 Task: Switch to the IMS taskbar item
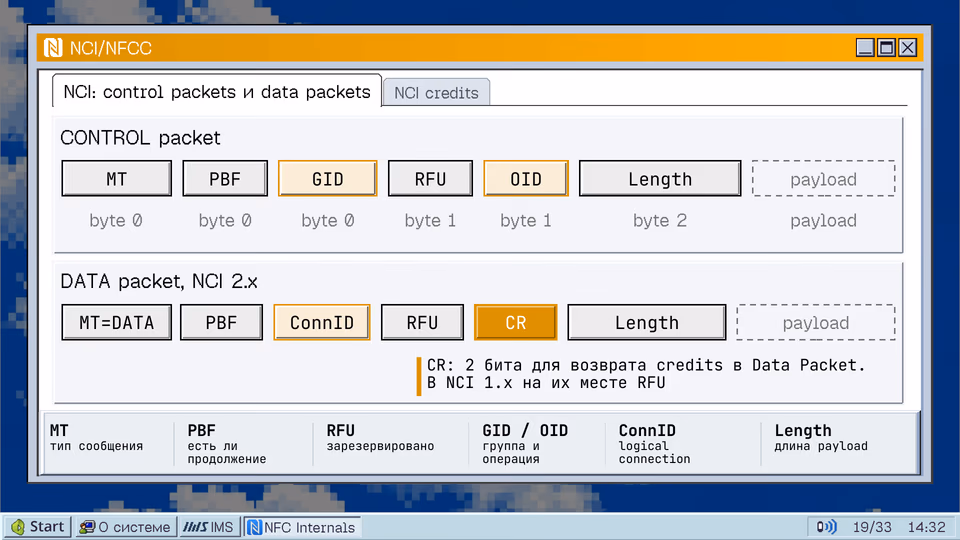click(x=209, y=527)
